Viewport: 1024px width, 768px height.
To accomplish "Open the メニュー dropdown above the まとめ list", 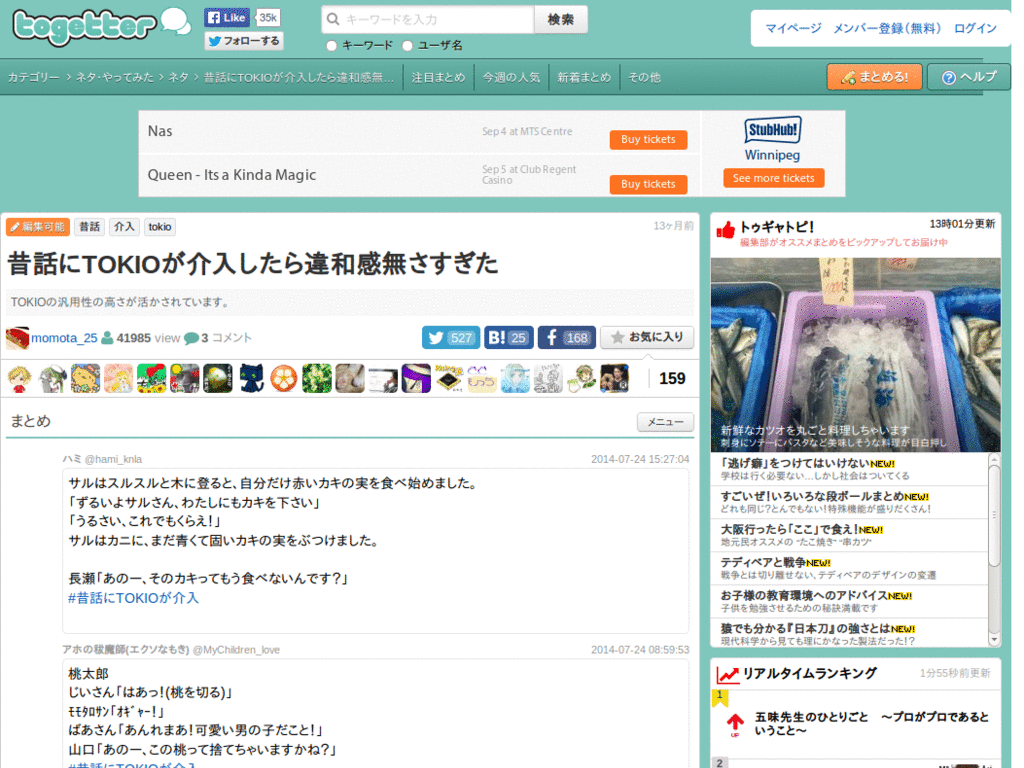I will 664,423.
